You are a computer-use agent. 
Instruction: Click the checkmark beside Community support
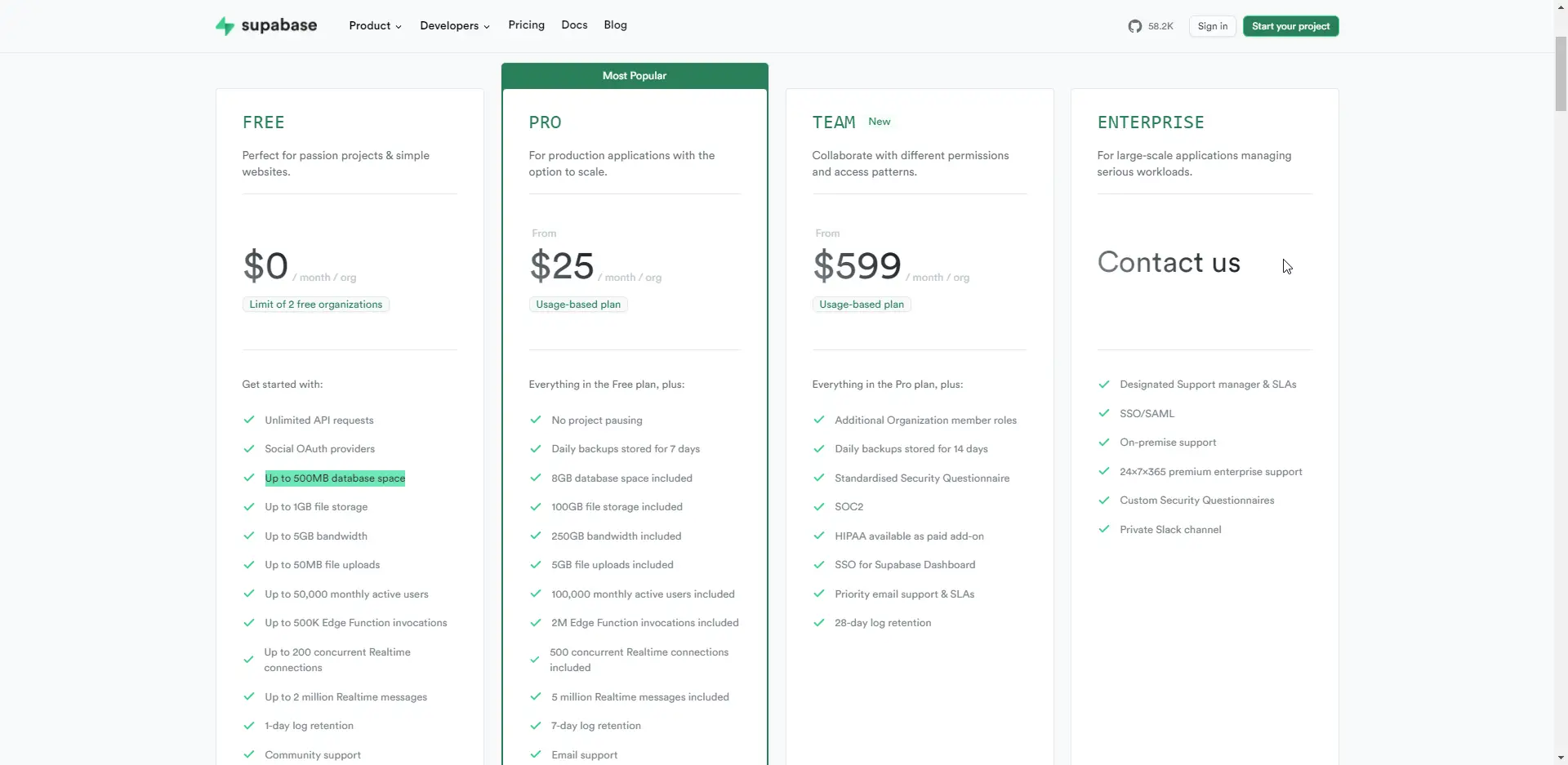pyautogui.click(x=249, y=754)
